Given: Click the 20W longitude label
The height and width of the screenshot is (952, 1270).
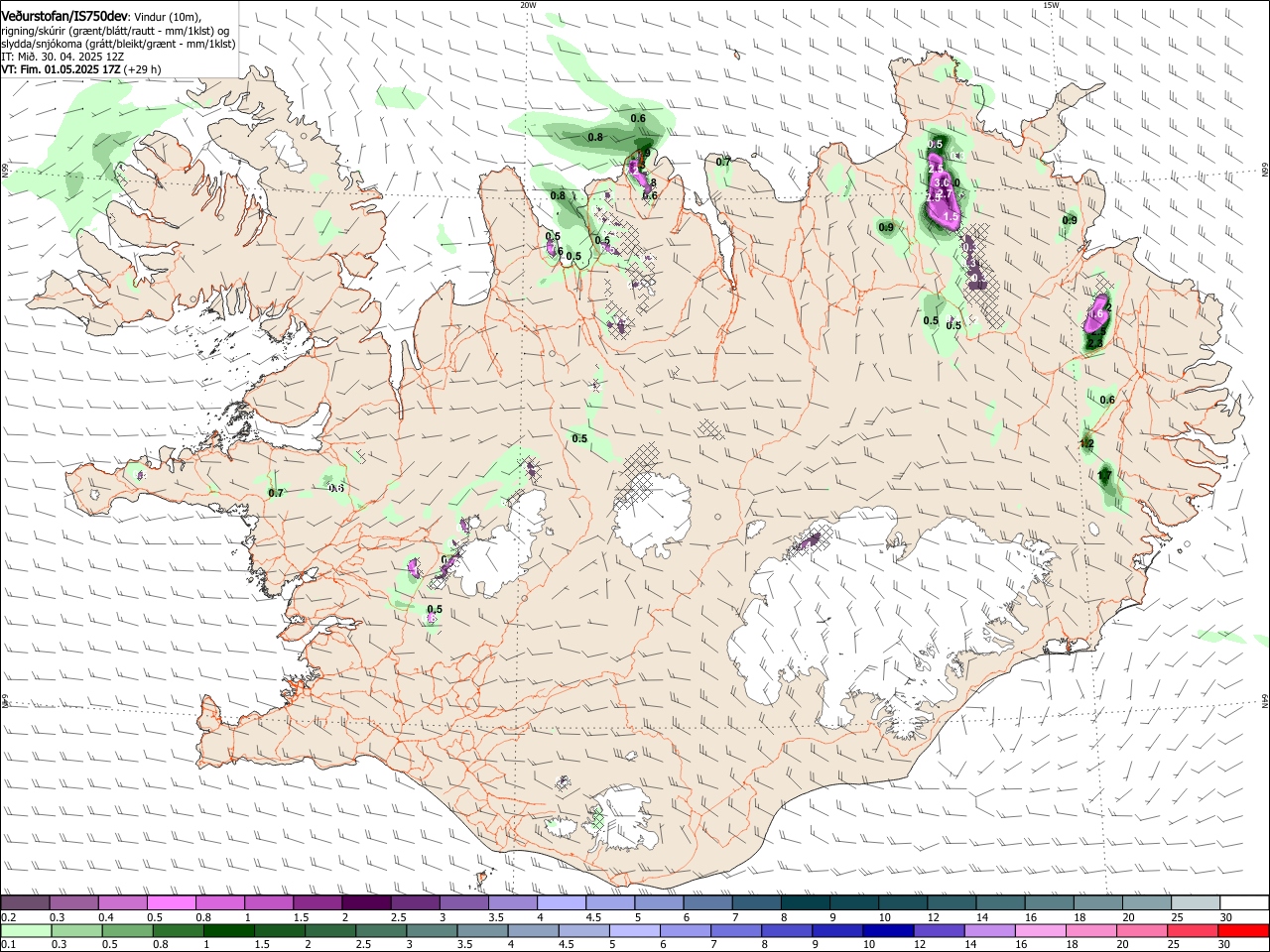Looking at the screenshot, I should coord(528,5).
